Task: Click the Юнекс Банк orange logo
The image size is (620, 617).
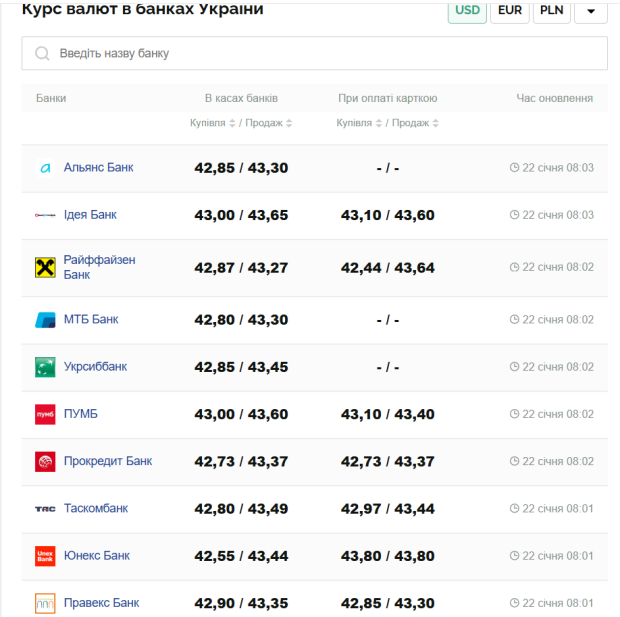Action: pos(45,556)
